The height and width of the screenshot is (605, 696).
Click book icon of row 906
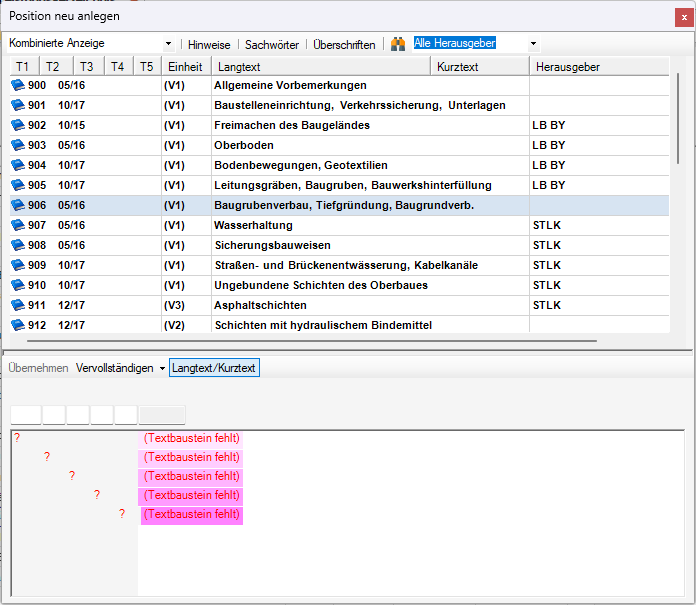click(x=18, y=205)
